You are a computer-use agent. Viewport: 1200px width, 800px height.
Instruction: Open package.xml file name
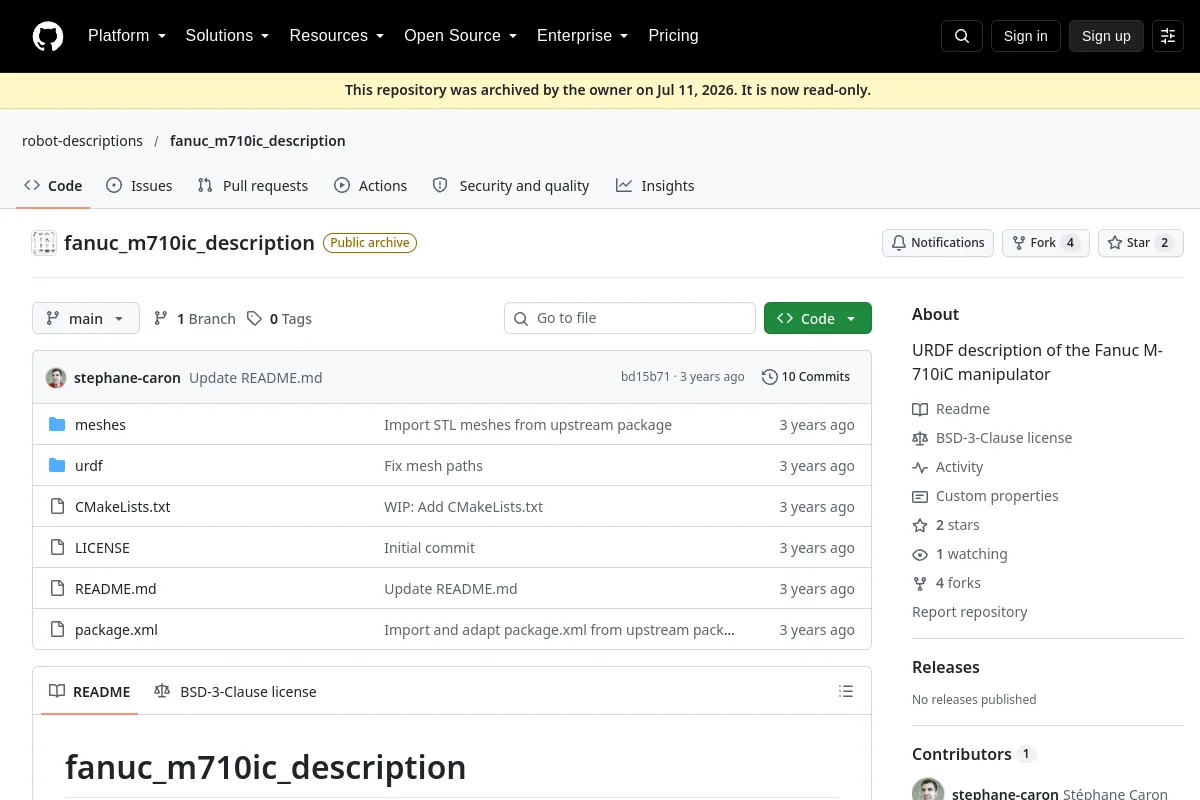[x=116, y=630]
